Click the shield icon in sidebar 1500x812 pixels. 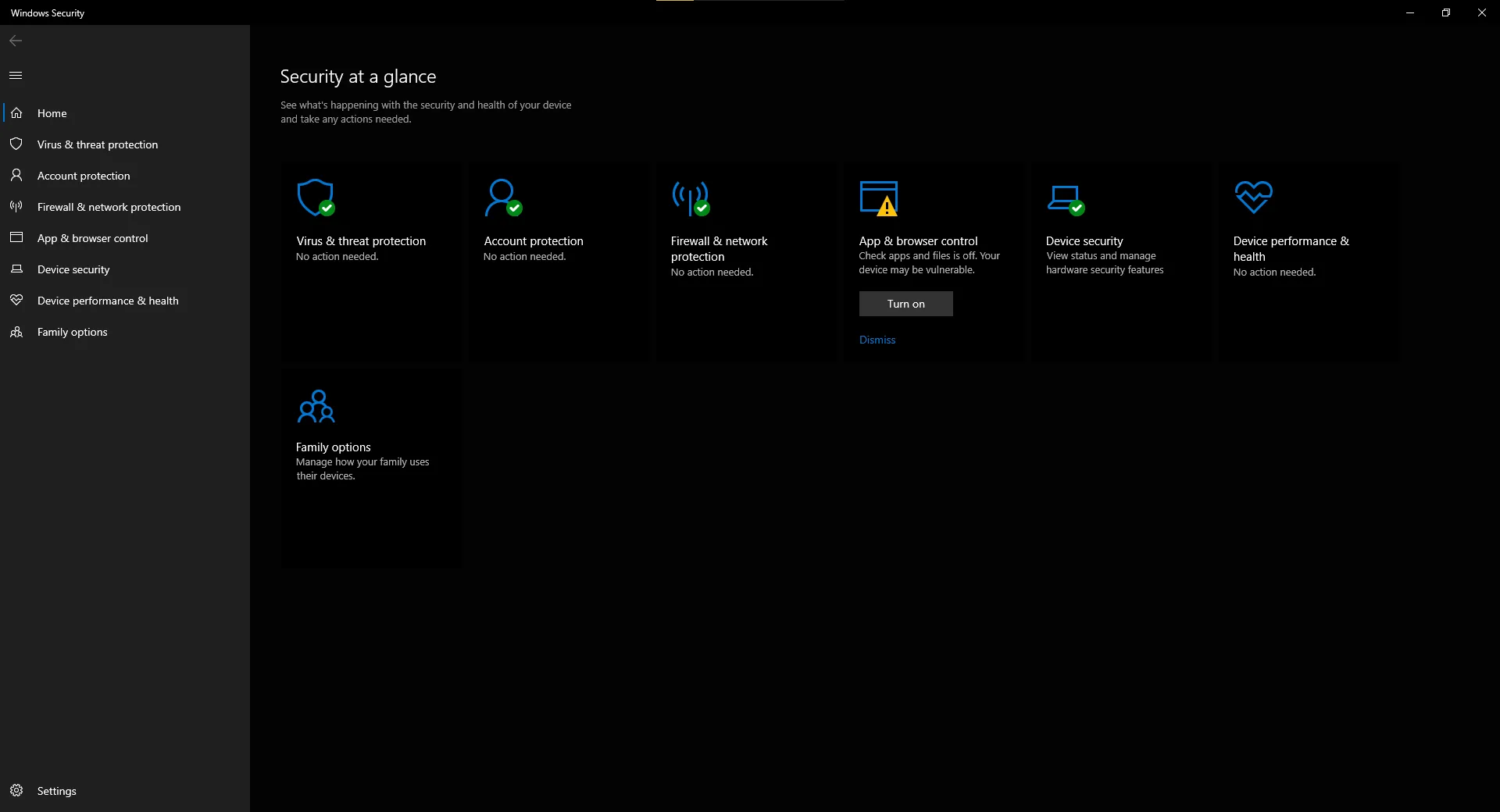point(16,144)
